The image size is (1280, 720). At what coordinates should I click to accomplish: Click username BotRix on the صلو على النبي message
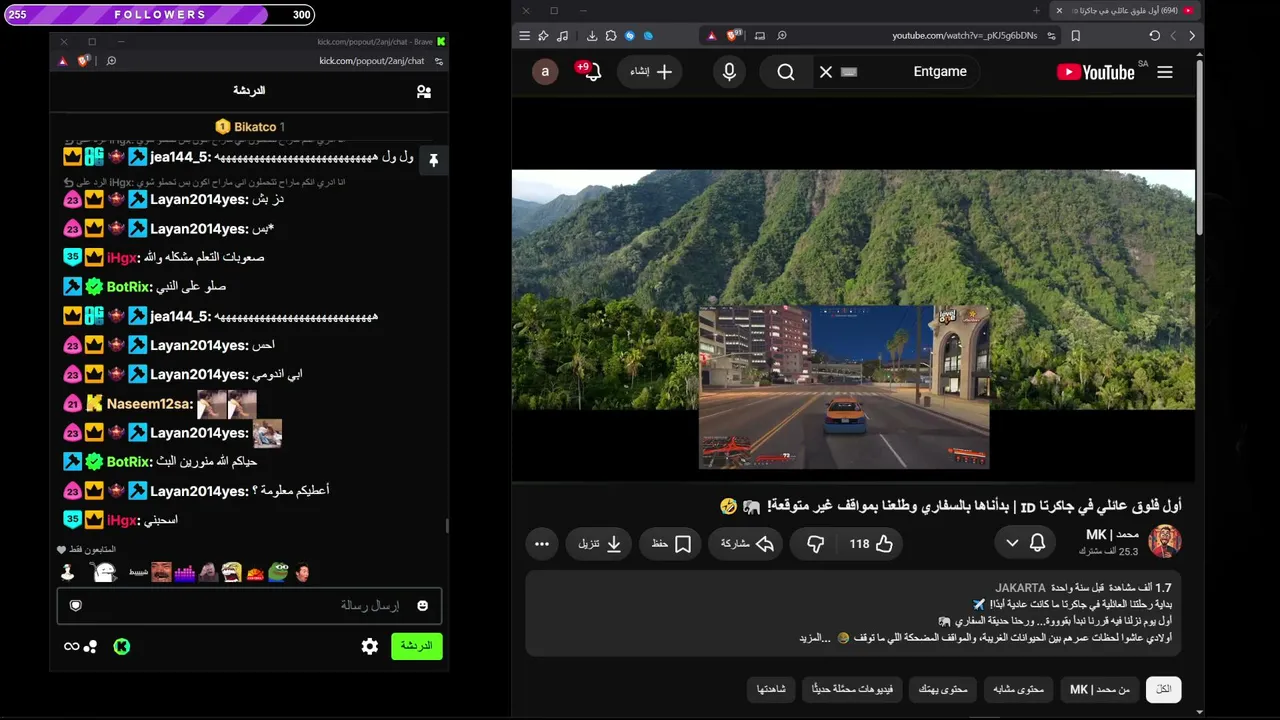[129, 287]
